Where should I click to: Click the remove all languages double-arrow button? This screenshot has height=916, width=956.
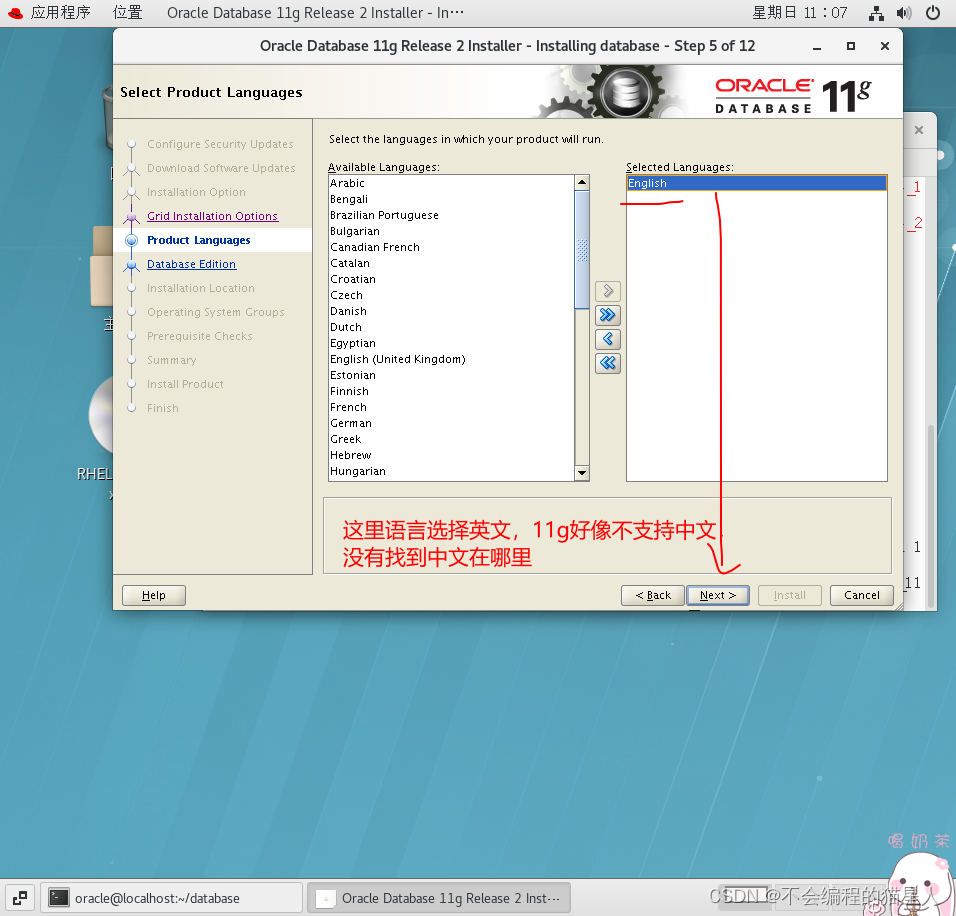(x=607, y=363)
